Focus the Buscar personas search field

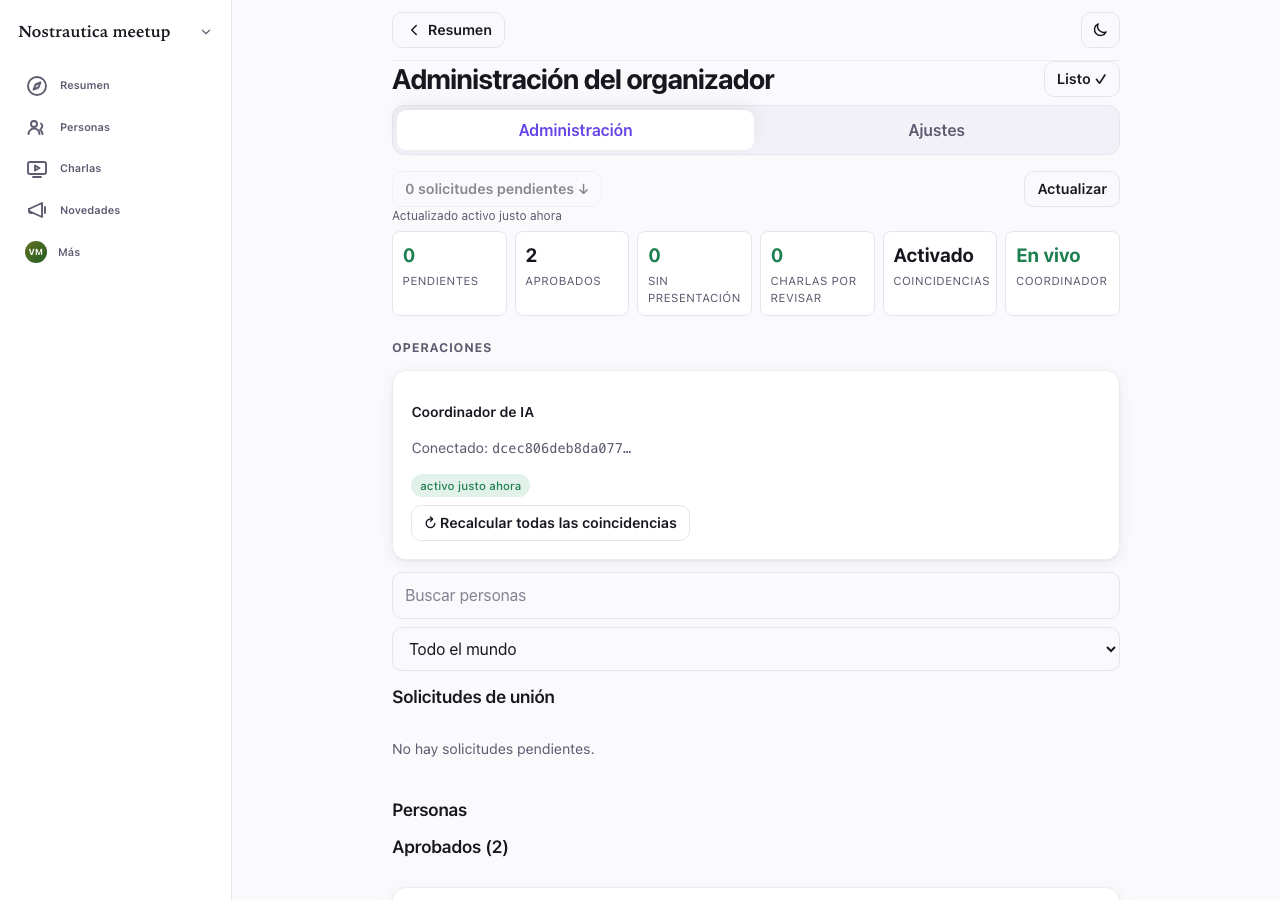tap(756, 596)
